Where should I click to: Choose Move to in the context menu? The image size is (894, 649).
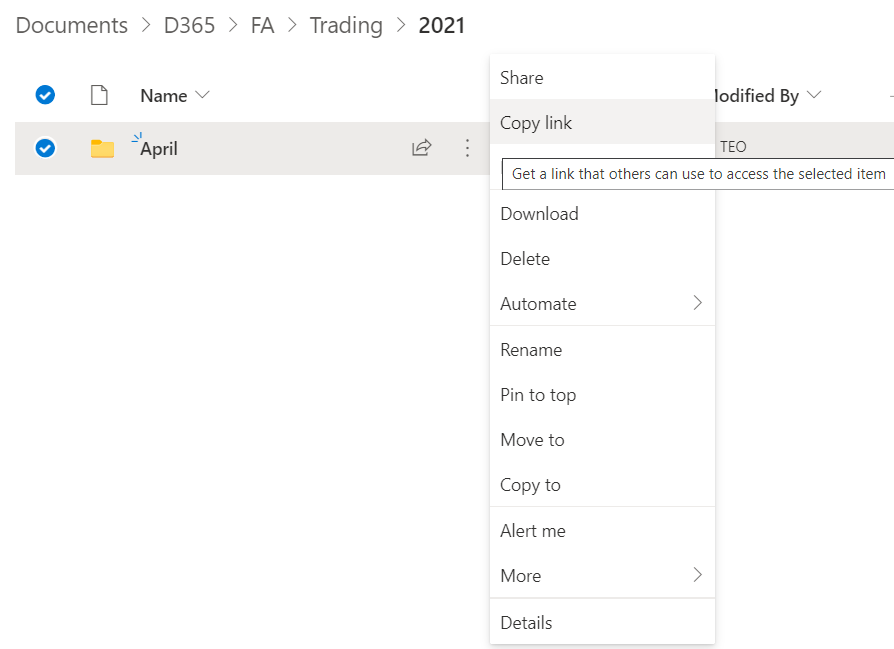tap(602, 440)
